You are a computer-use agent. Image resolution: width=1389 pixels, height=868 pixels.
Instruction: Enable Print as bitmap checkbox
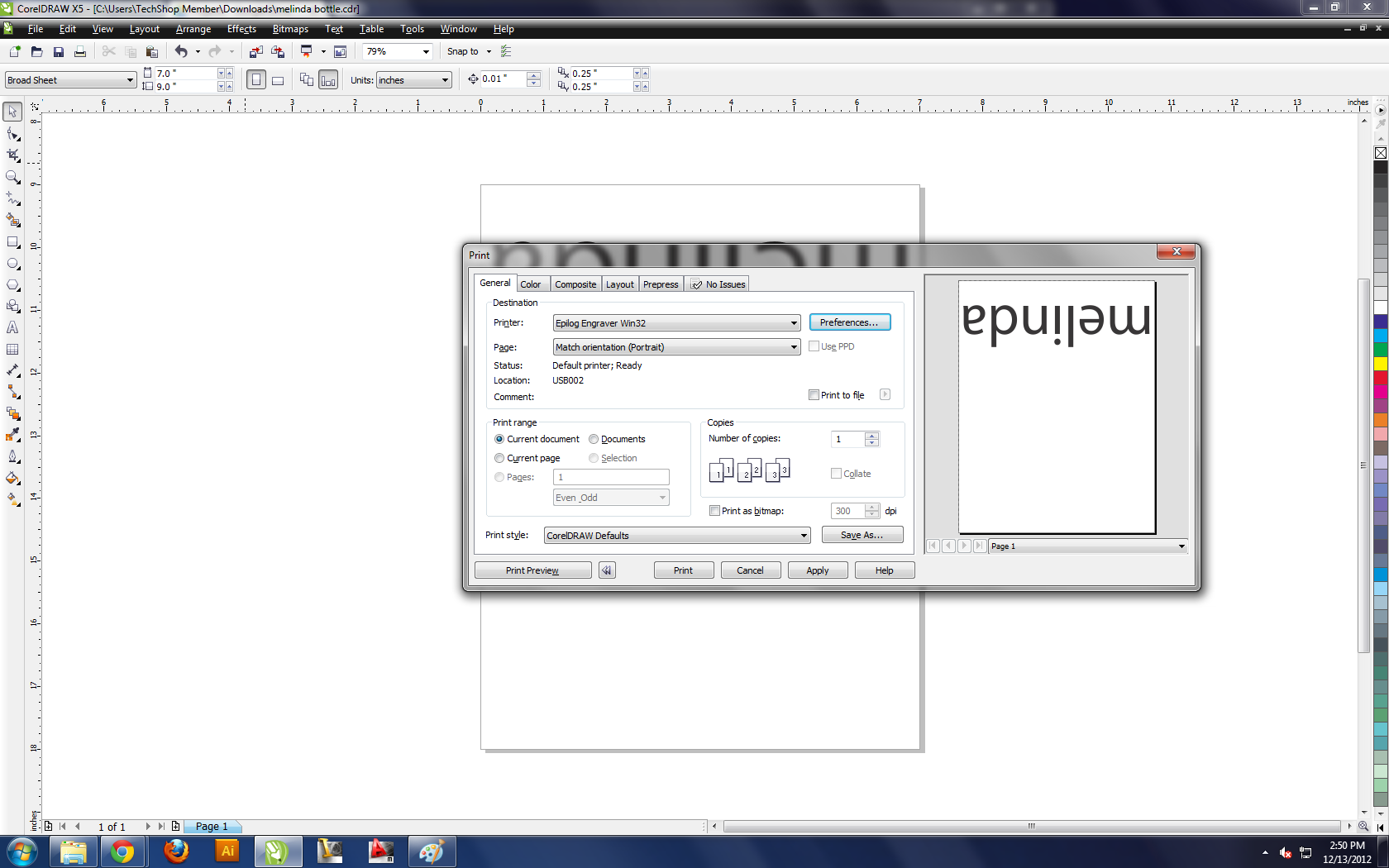[x=714, y=511]
